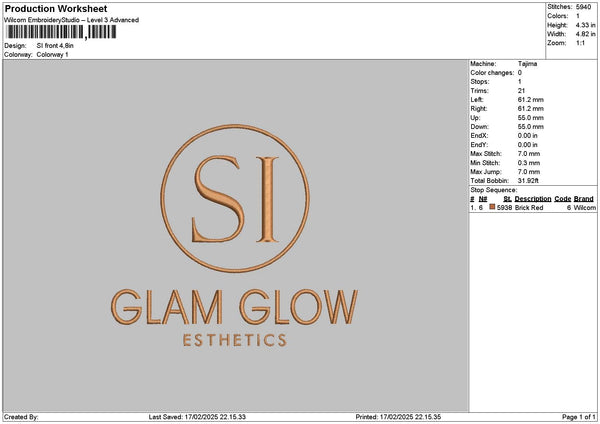Click the 'Code' column header
Image resolution: width=600 pixels, height=424 pixels.
point(562,199)
